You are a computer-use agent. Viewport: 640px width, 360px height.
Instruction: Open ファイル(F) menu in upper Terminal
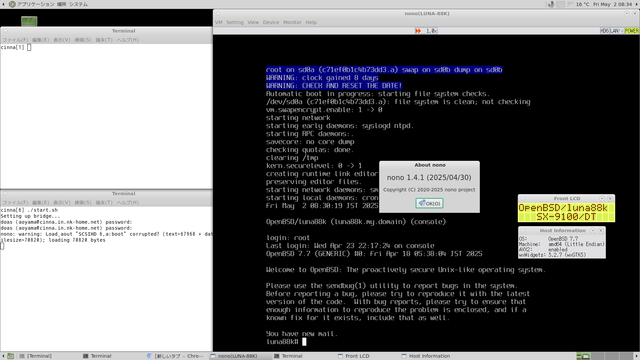coord(15,40)
